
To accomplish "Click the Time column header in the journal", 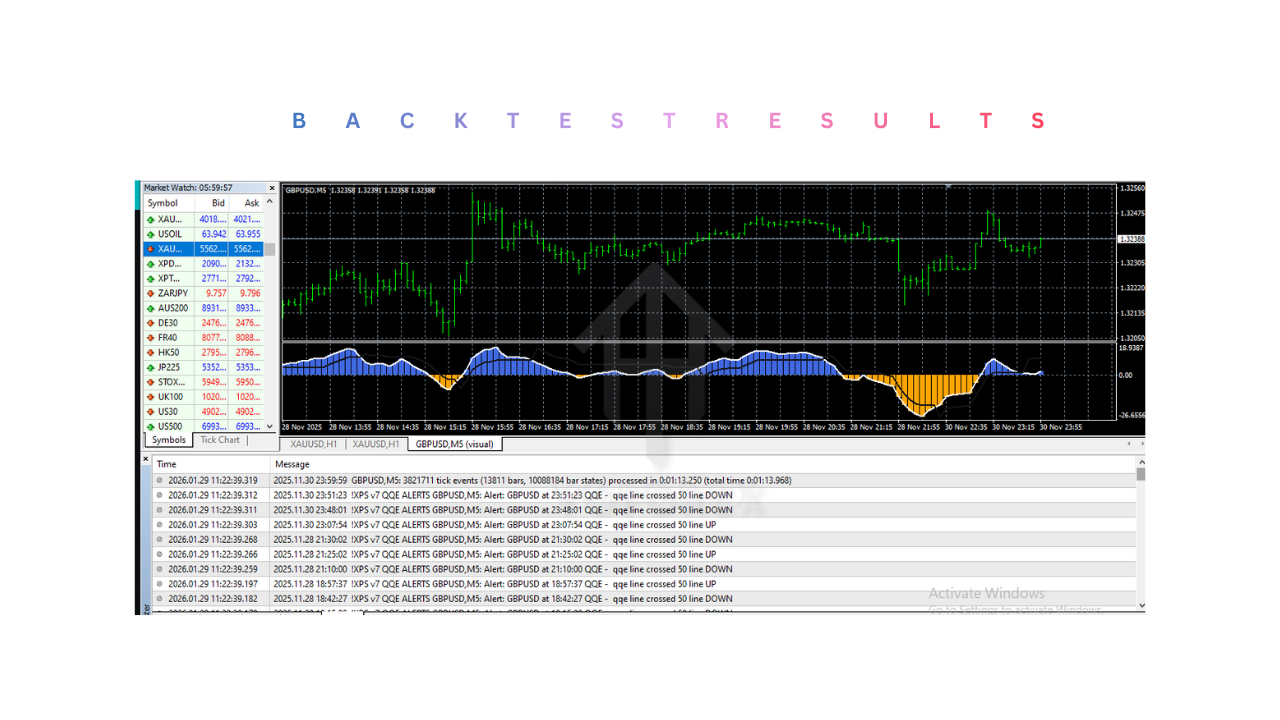I will [166, 463].
